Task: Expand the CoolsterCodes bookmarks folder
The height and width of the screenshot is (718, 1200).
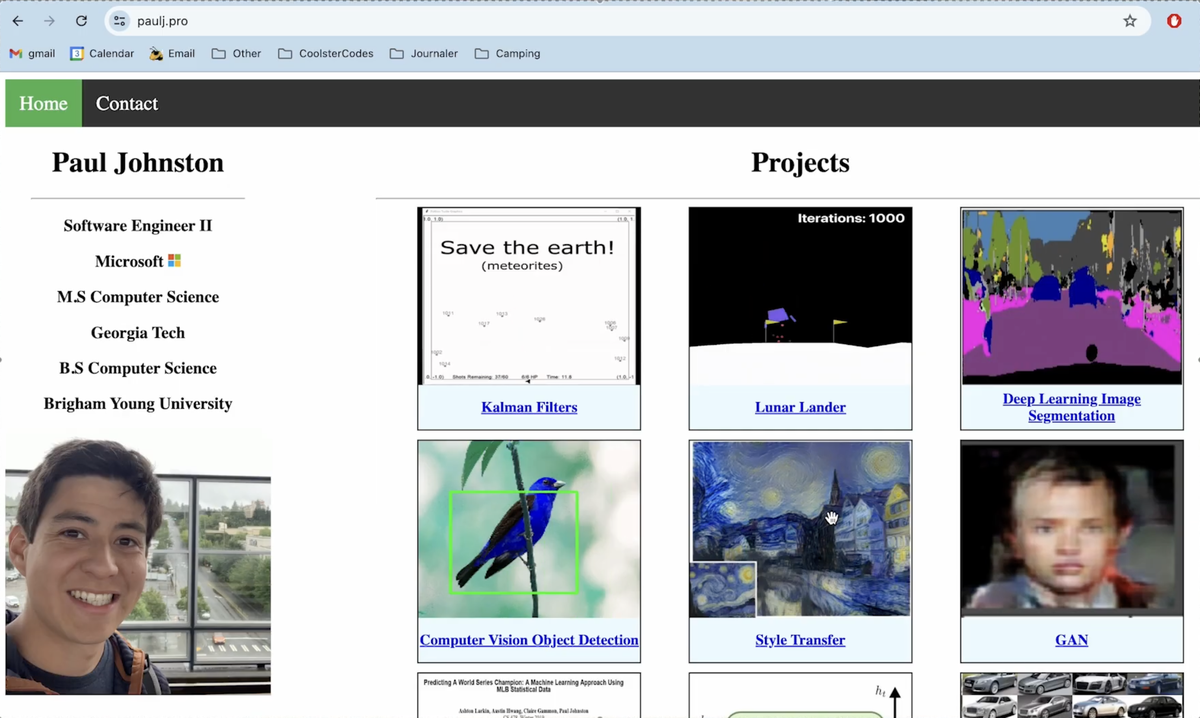Action: point(326,54)
